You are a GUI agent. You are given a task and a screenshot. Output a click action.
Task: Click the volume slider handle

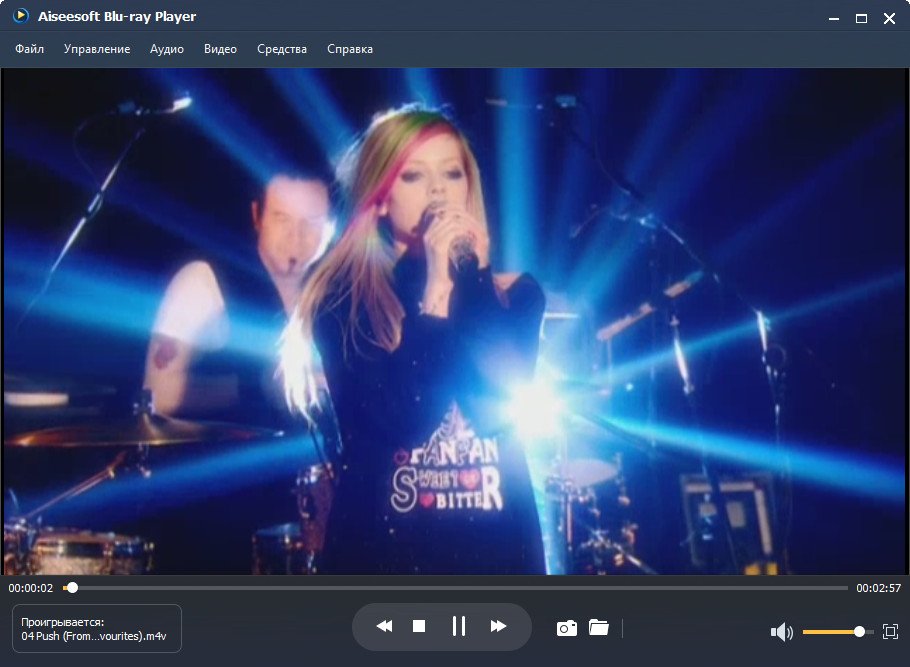pyautogui.click(x=859, y=632)
